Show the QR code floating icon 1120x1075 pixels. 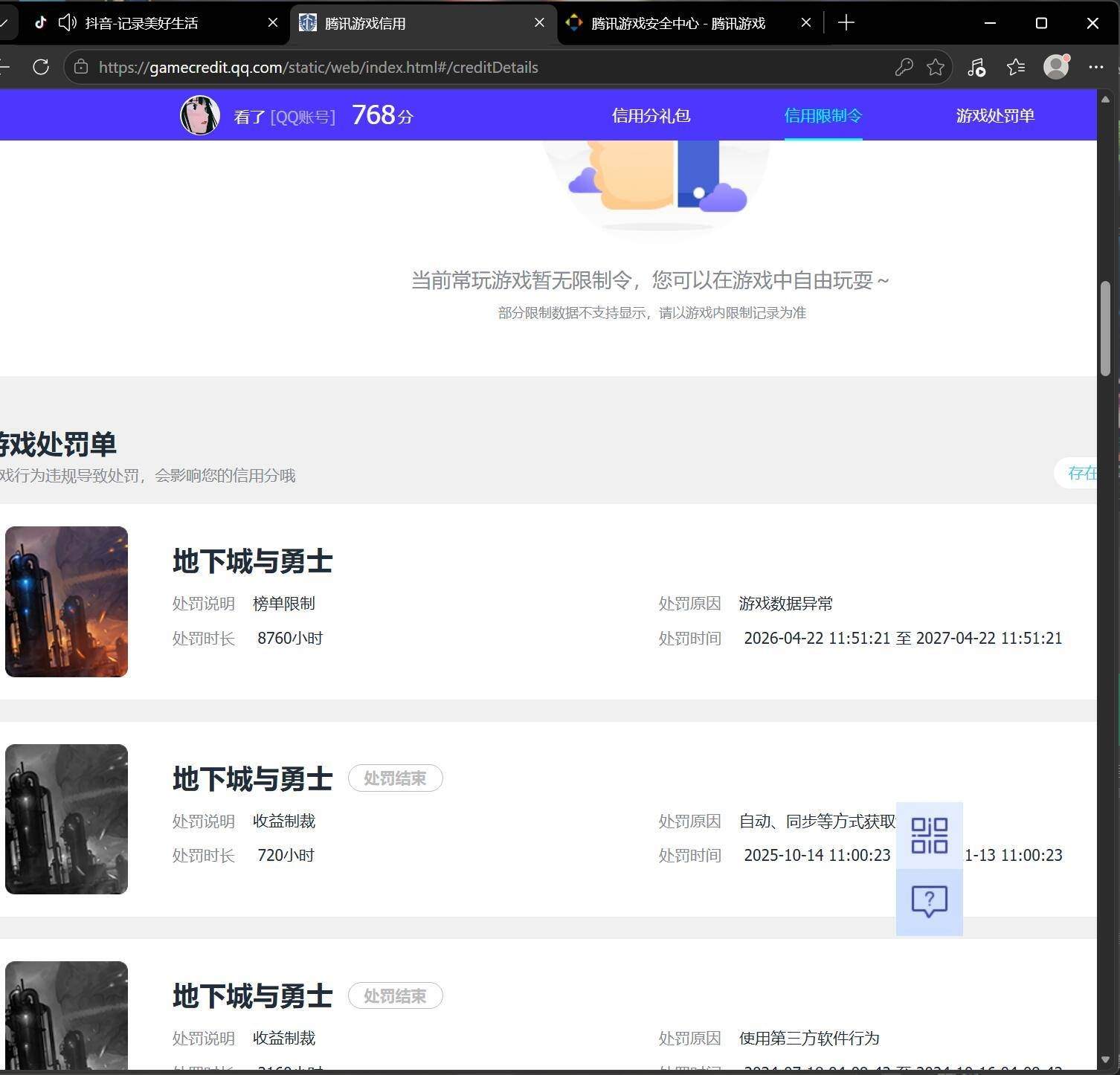[930, 836]
